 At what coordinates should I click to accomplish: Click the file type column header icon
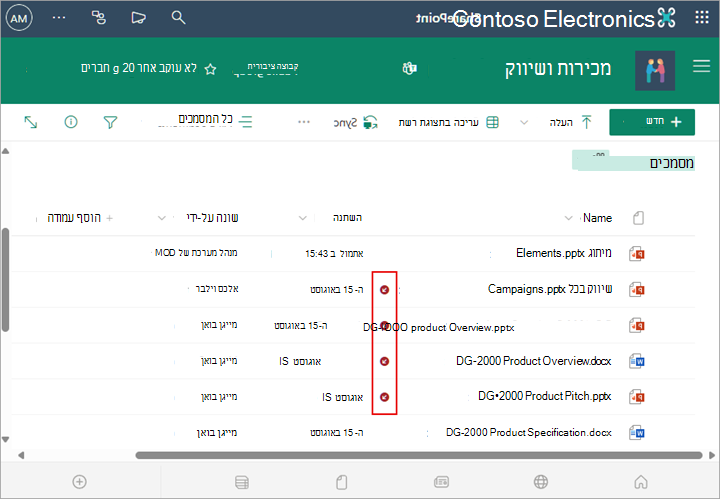coord(638,218)
